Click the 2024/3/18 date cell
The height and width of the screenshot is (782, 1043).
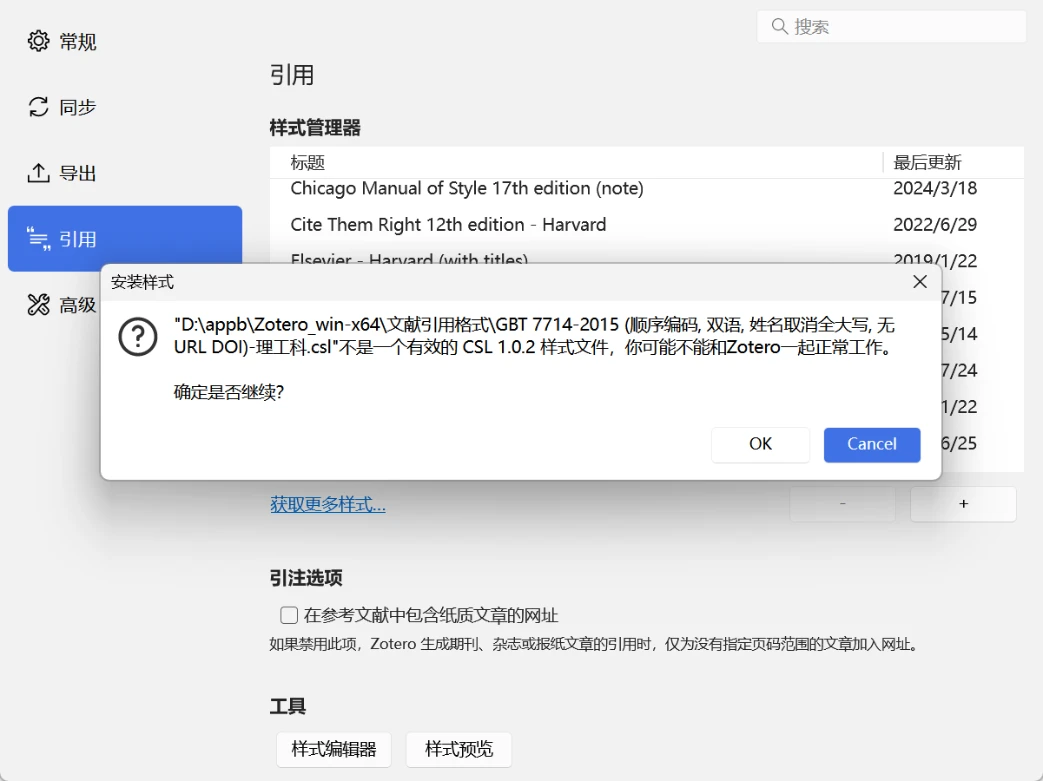pos(935,189)
